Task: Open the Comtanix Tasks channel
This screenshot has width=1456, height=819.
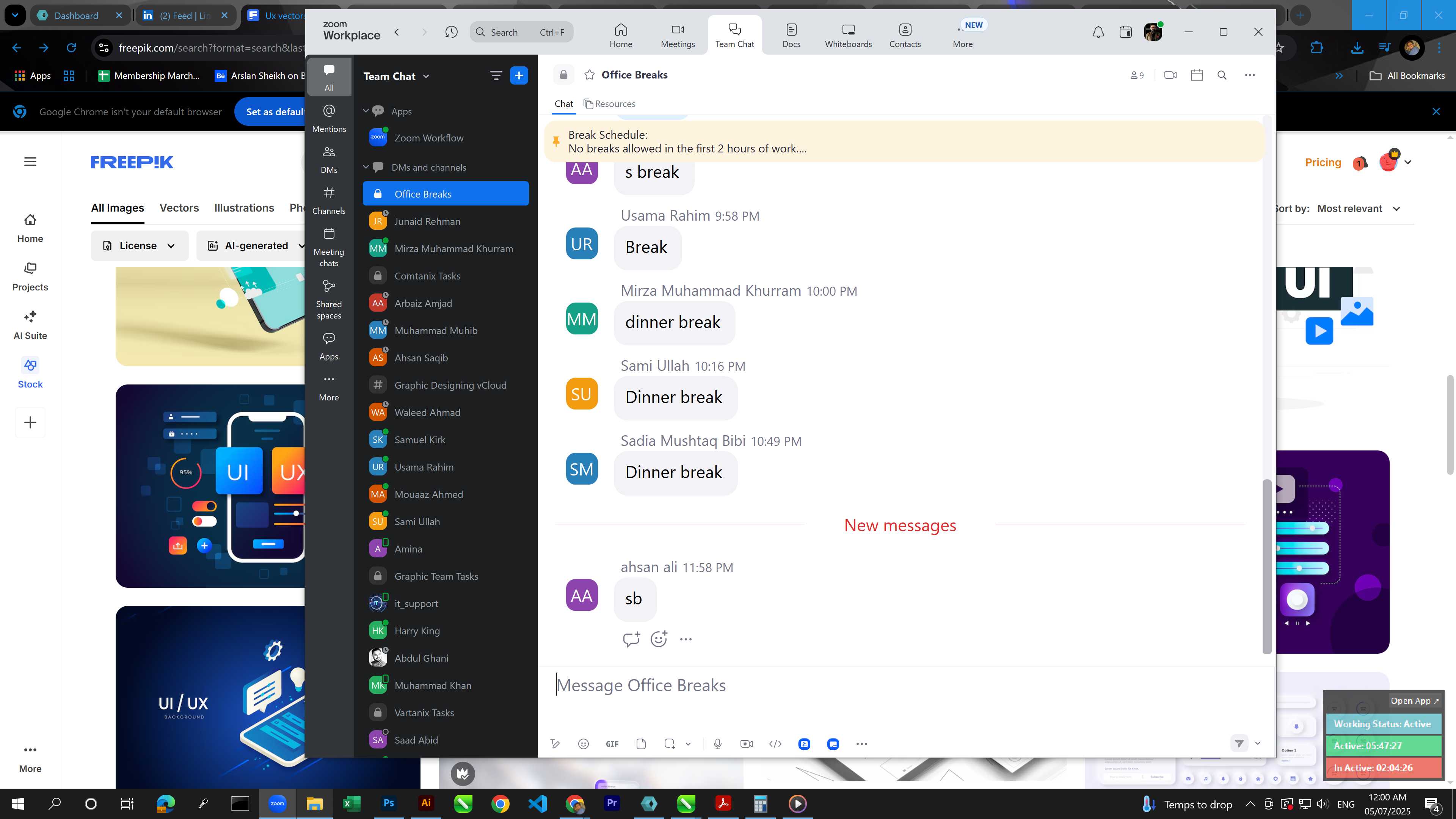Action: [x=446, y=276]
